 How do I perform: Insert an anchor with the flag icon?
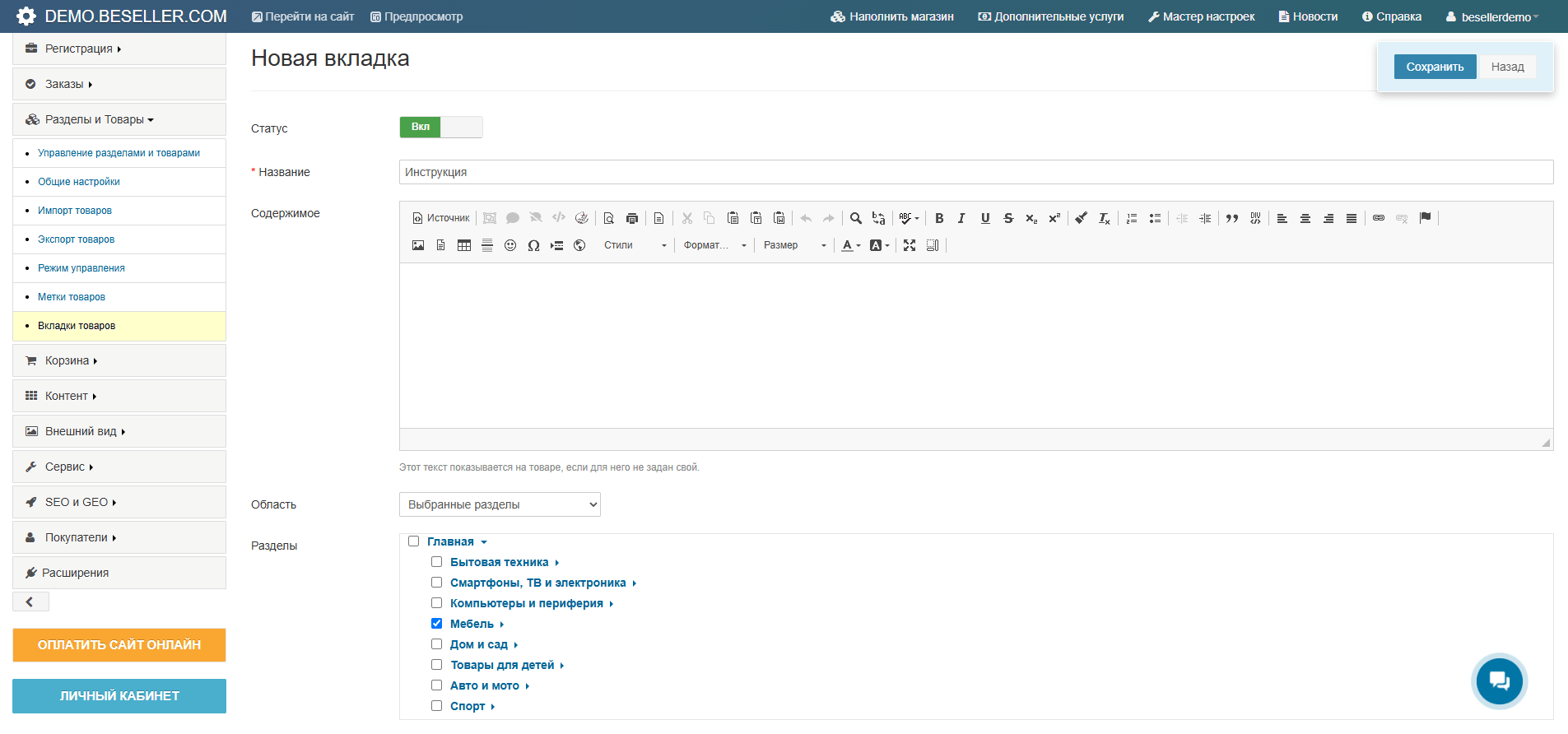tap(1426, 218)
